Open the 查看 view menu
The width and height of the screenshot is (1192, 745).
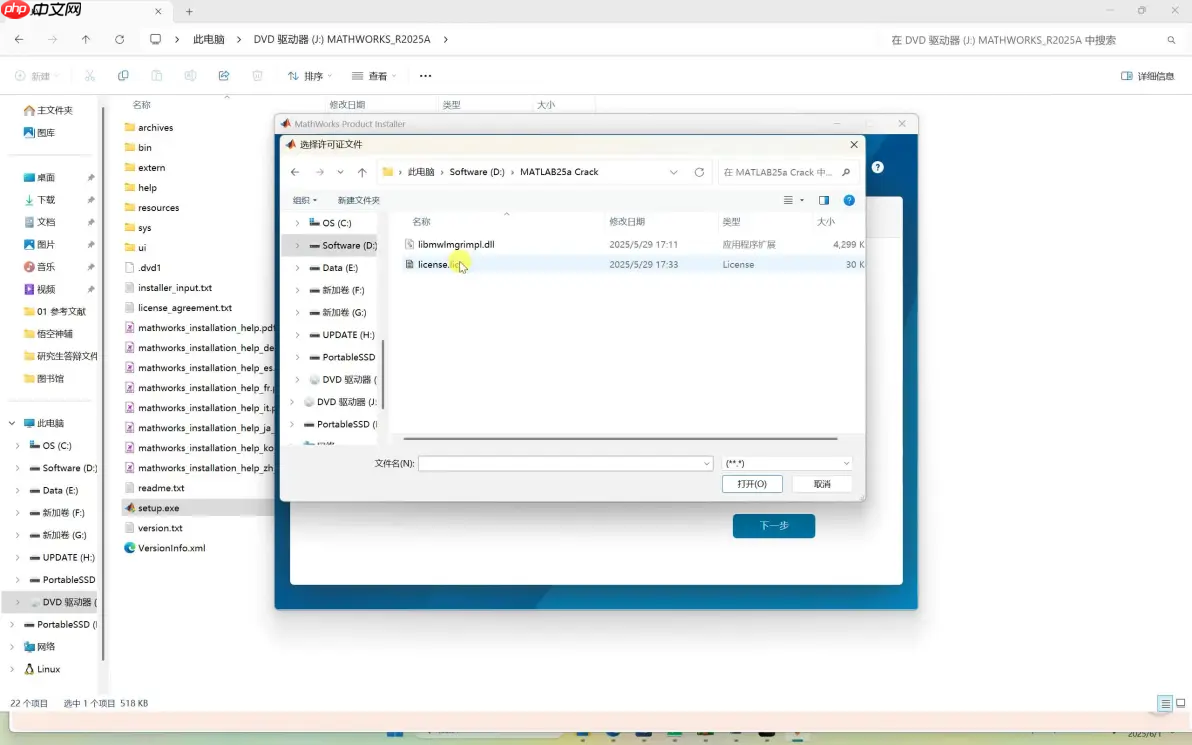pos(372,75)
